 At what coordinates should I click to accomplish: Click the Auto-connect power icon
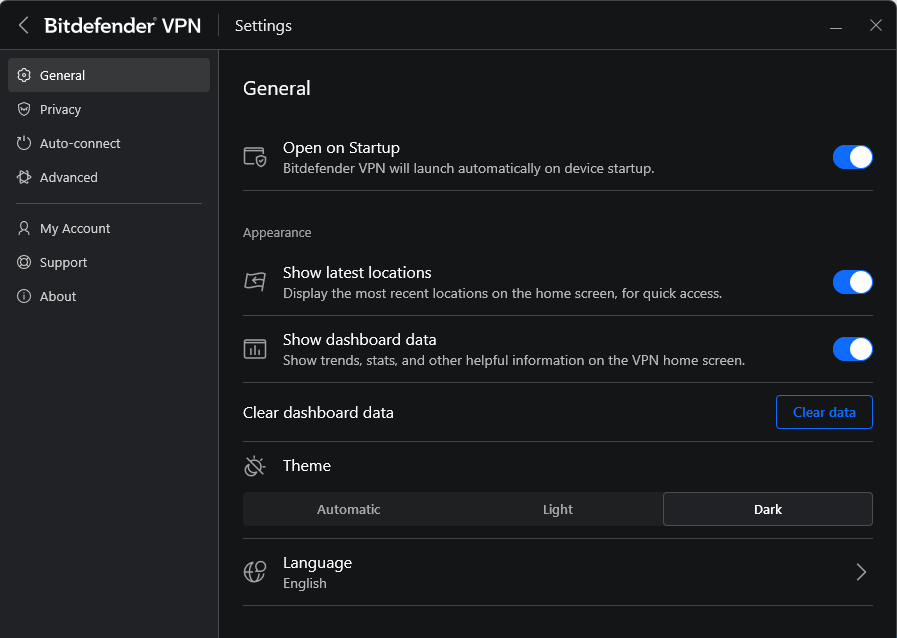click(x=24, y=143)
